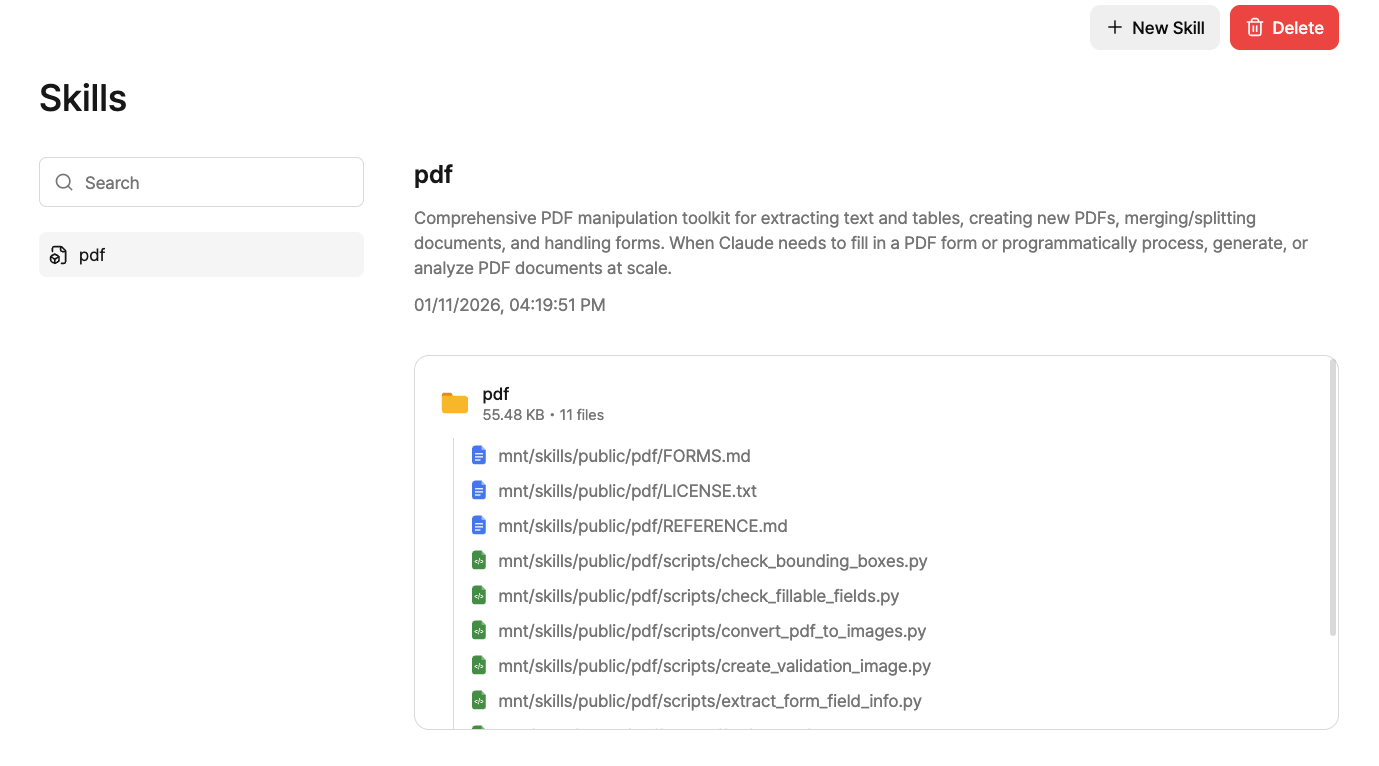This screenshot has height=766, width=1379.
Task: Delete the selected pdf skill
Action: click(x=1284, y=28)
